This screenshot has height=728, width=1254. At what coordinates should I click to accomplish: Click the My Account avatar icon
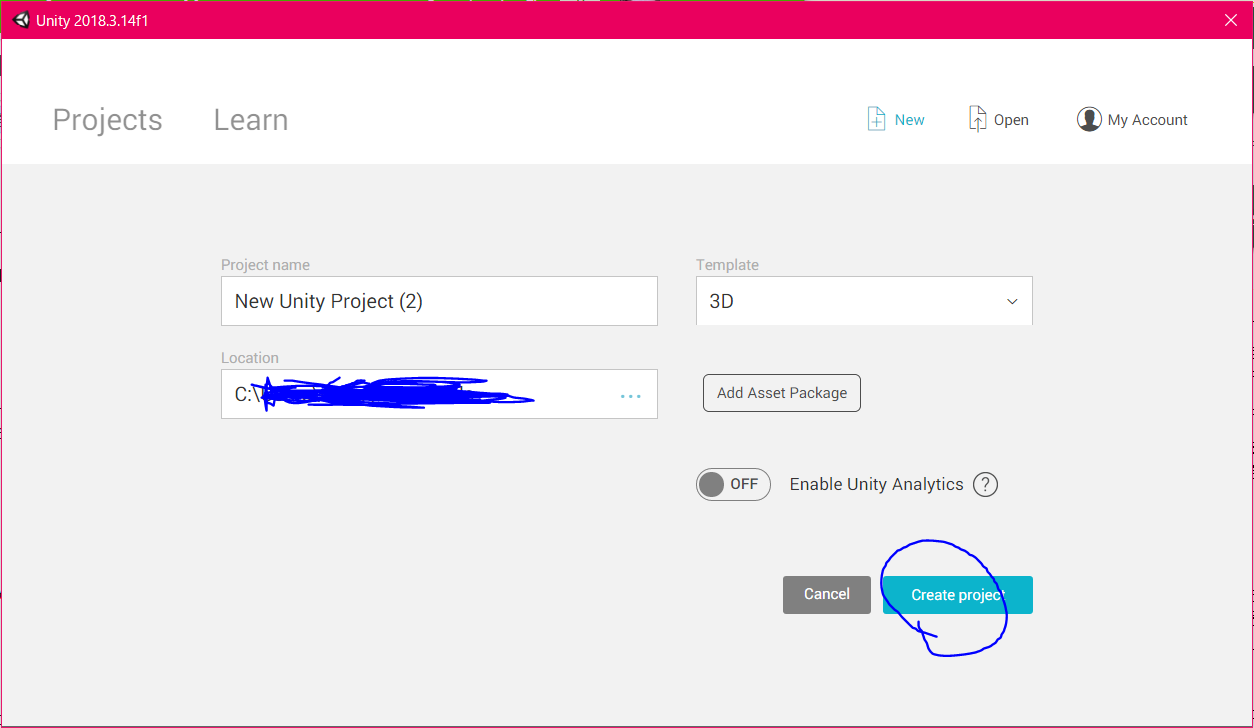pos(1089,120)
